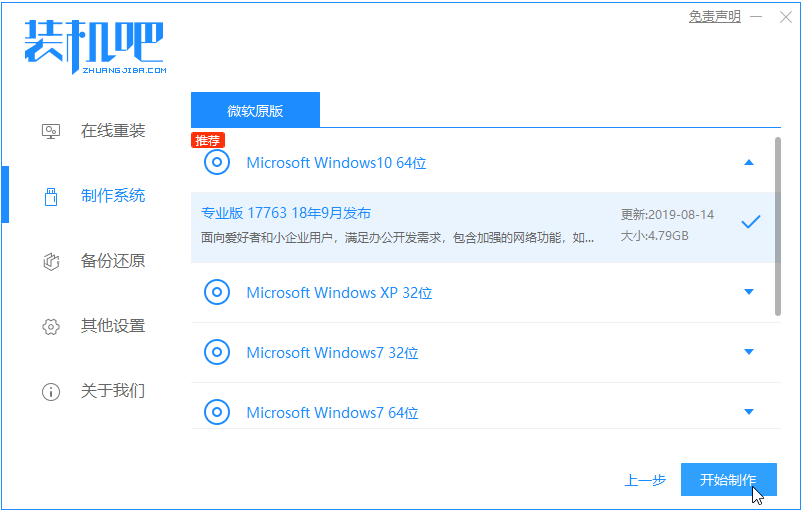Select the Windows XP 32位 disc icon
The width and height of the screenshot is (803, 513).
tap(217, 292)
